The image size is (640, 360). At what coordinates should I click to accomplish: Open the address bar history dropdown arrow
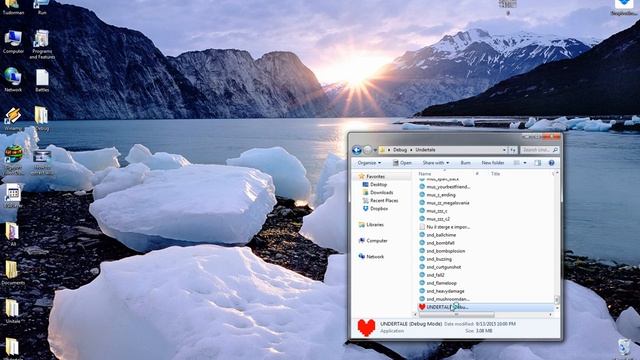point(504,150)
